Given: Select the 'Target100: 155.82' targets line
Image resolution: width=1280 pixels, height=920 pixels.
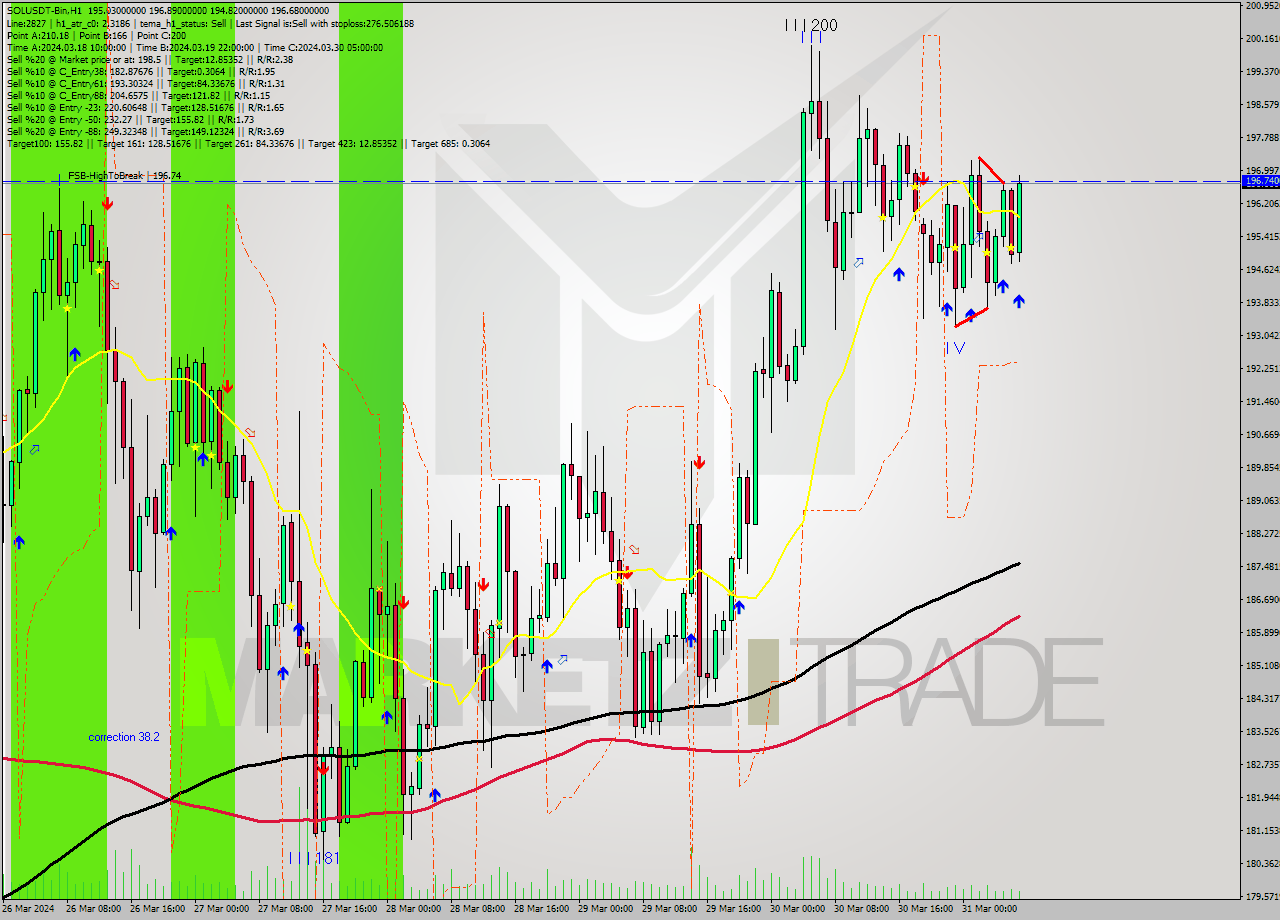Looking at the screenshot, I should click(248, 143).
